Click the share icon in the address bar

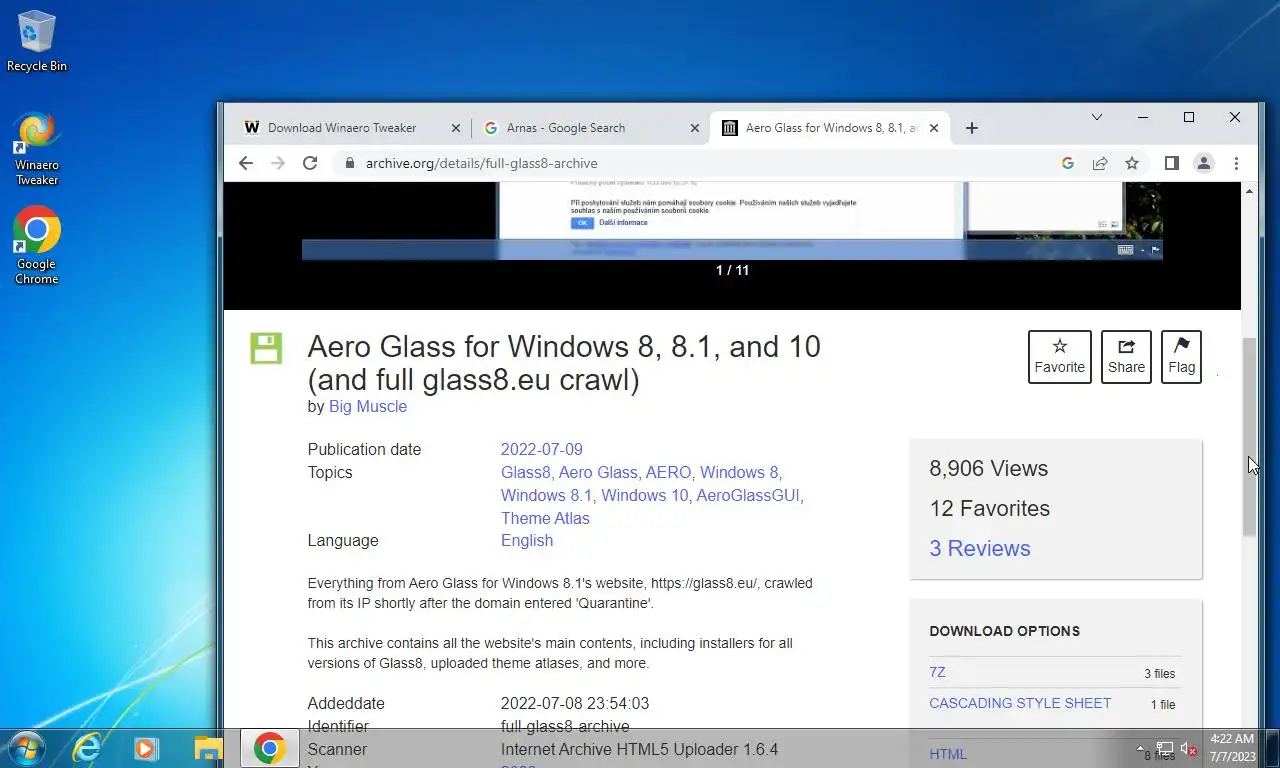(x=1100, y=163)
